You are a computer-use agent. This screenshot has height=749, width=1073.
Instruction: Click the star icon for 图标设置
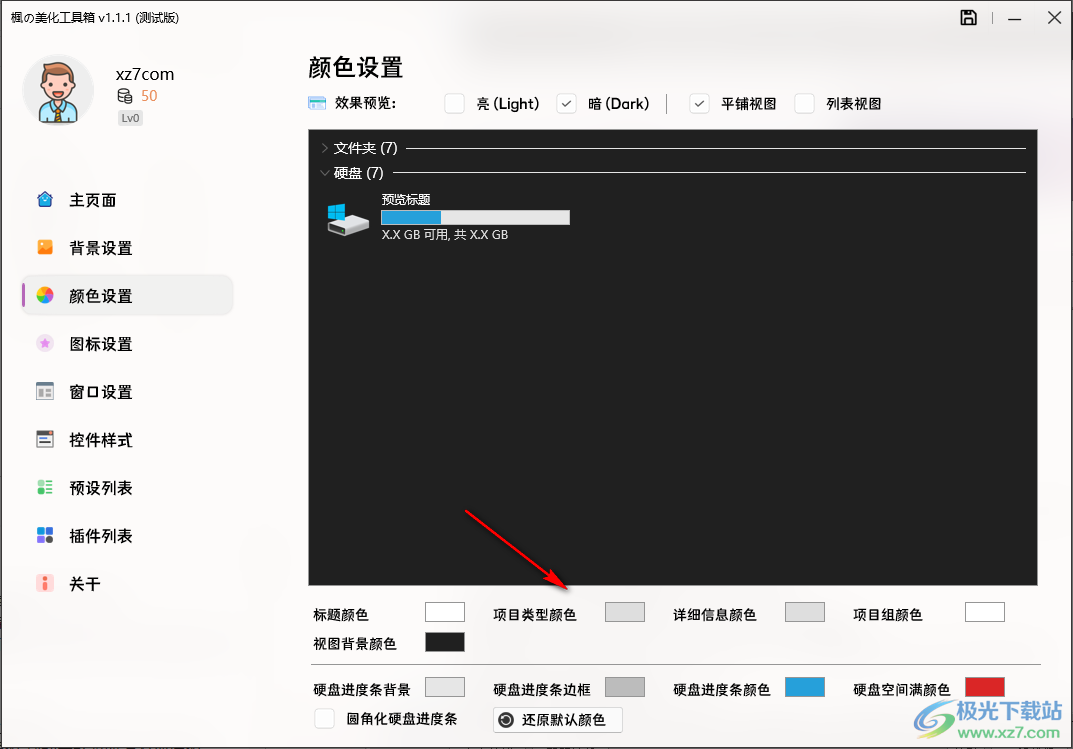pyautogui.click(x=45, y=343)
